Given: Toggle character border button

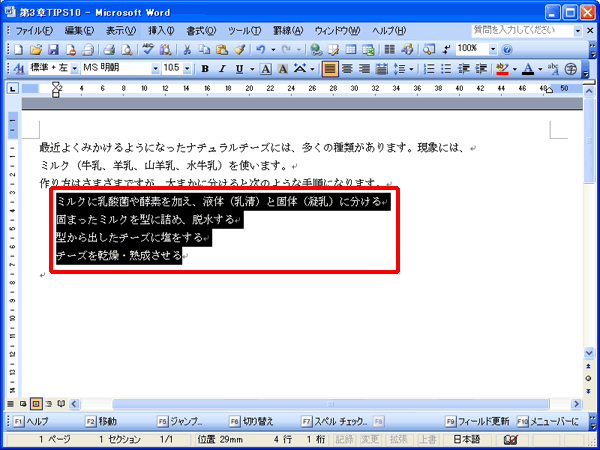Looking at the screenshot, I should pyautogui.click(x=266, y=69).
